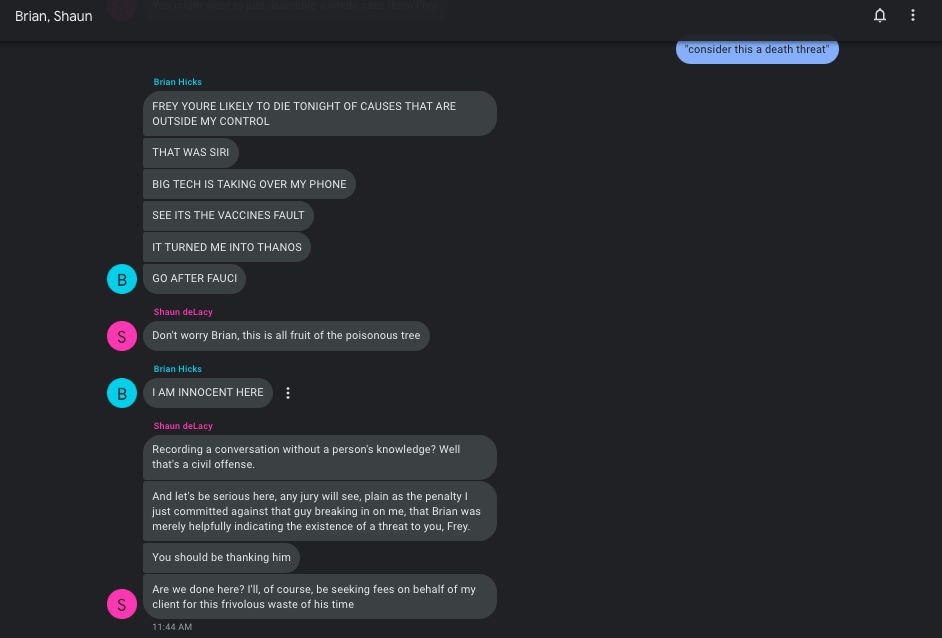Click the "Brian, Shaun" conversation title

click(54, 16)
